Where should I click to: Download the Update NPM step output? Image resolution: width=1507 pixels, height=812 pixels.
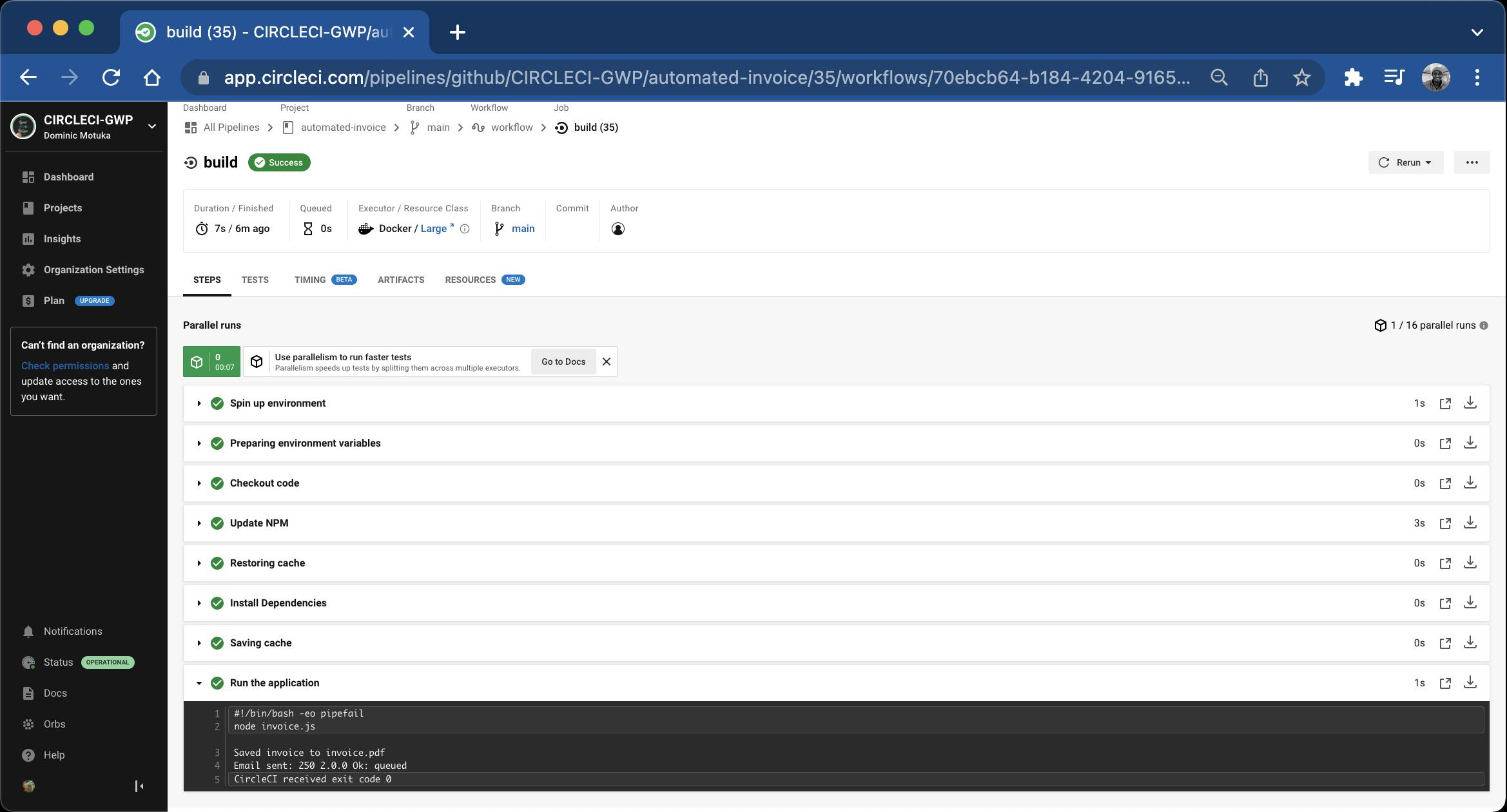(x=1471, y=523)
